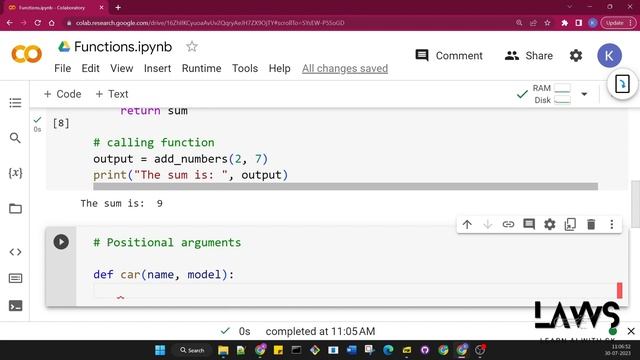Open the Files sidebar panel
The width and height of the screenshot is (640, 360).
click(15, 209)
